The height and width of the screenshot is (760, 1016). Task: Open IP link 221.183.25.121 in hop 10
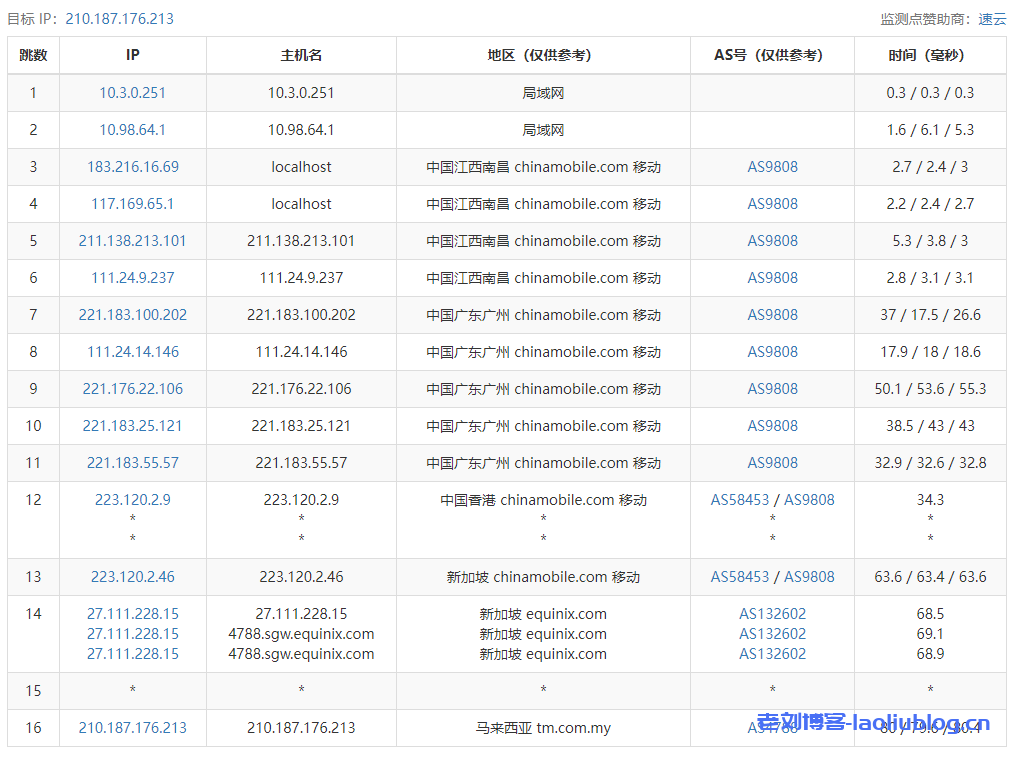pyautogui.click(x=132, y=426)
